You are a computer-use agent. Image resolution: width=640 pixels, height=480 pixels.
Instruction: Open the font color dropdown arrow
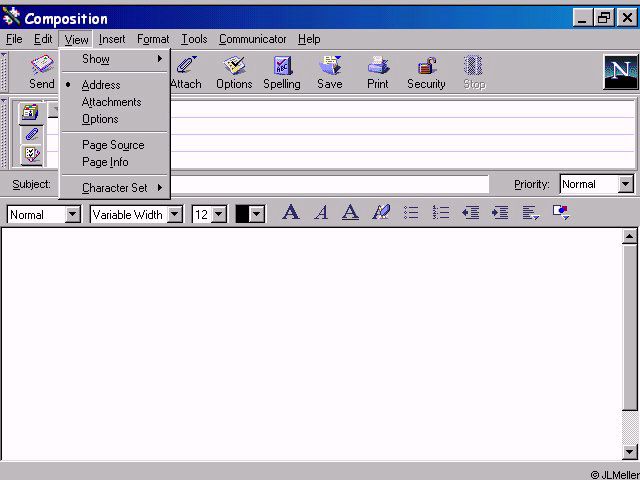[257, 214]
